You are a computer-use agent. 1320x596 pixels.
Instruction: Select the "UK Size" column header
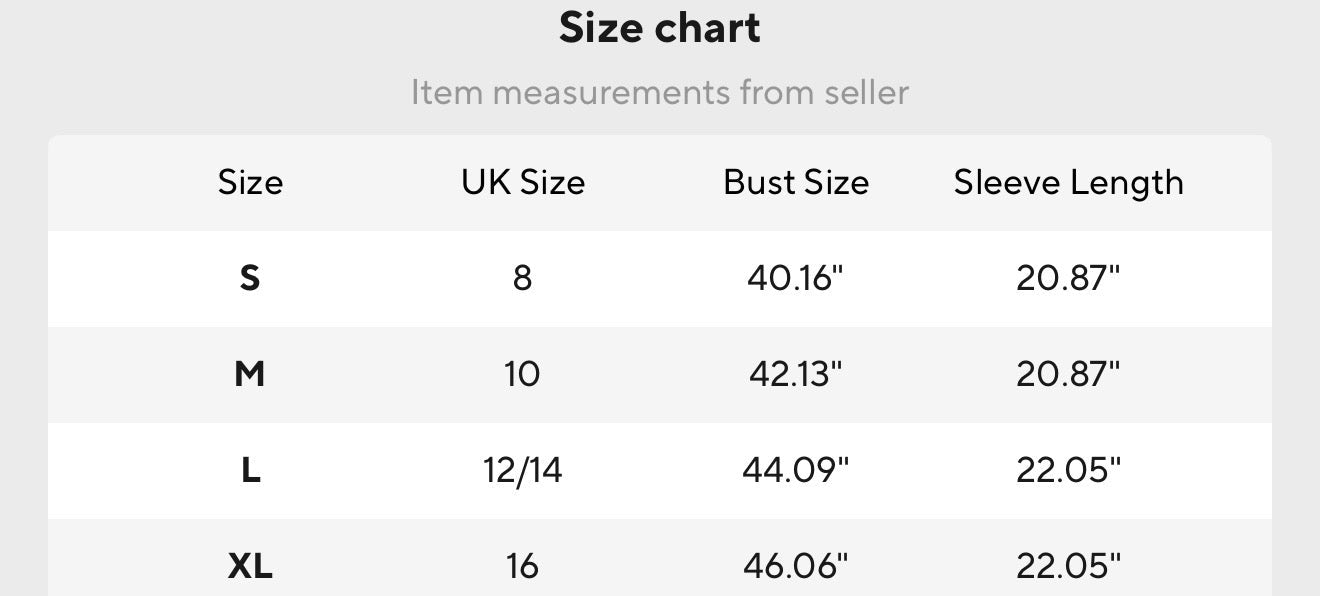[x=523, y=182]
